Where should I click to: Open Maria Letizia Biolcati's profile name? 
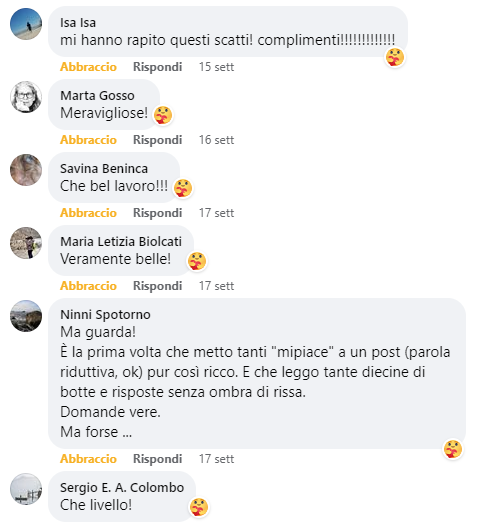[x=121, y=241]
